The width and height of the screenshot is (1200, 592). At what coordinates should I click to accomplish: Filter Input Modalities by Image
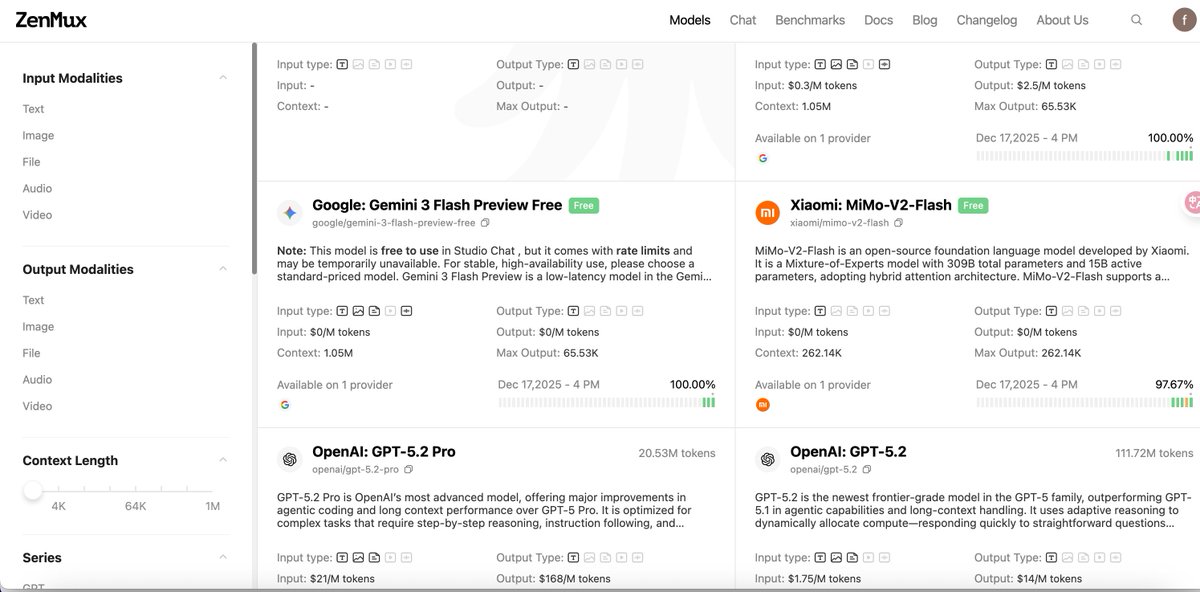(x=39, y=135)
